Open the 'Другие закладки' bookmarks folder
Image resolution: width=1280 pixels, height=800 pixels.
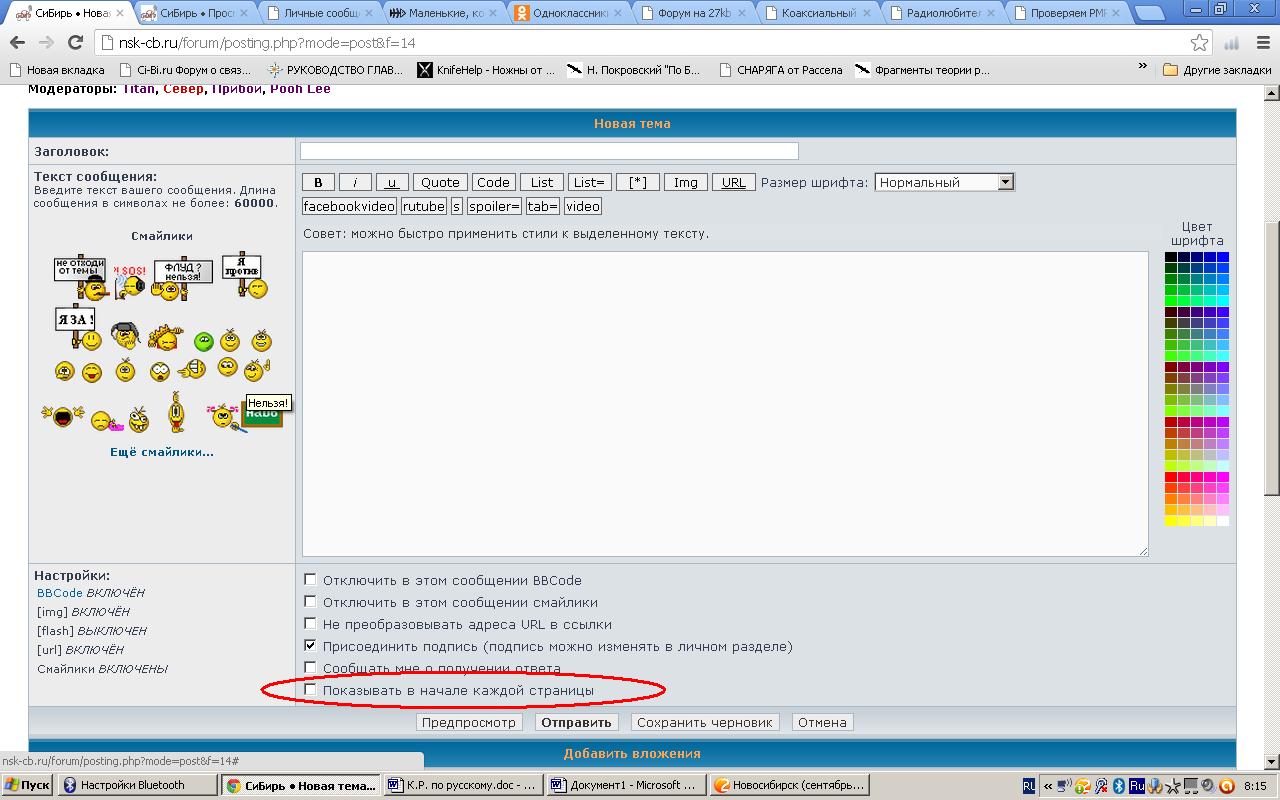[1217, 70]
